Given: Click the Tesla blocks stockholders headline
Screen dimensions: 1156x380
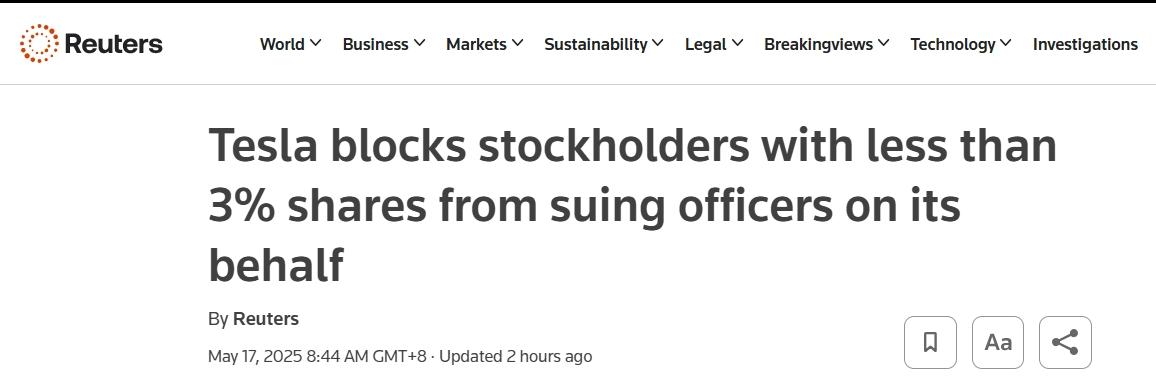Looking at the screenshot, I should tap(633, 204).
